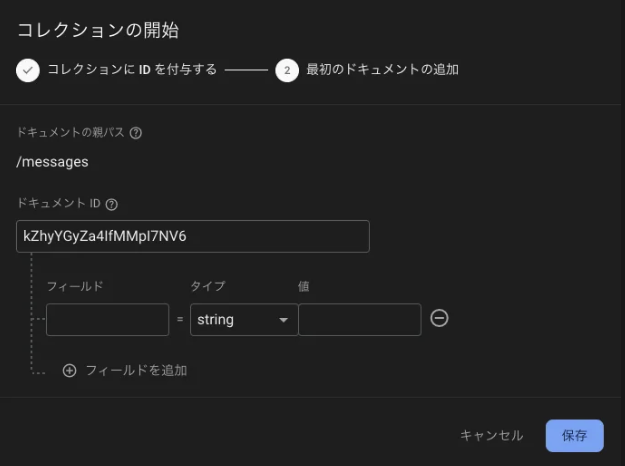The width and height of the screenshot is (625, 466).
Task: Click the completed step checkmark circle
Action: [x=28, y=70]
